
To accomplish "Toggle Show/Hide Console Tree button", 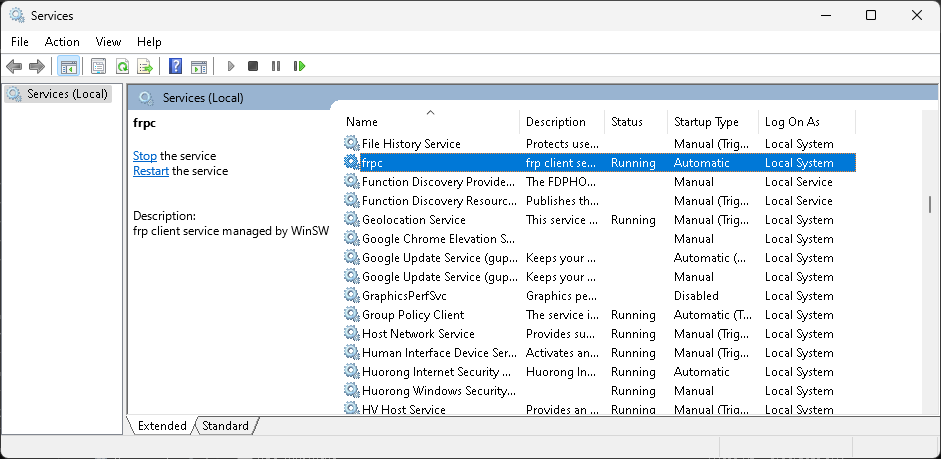I will pos(69,66).
